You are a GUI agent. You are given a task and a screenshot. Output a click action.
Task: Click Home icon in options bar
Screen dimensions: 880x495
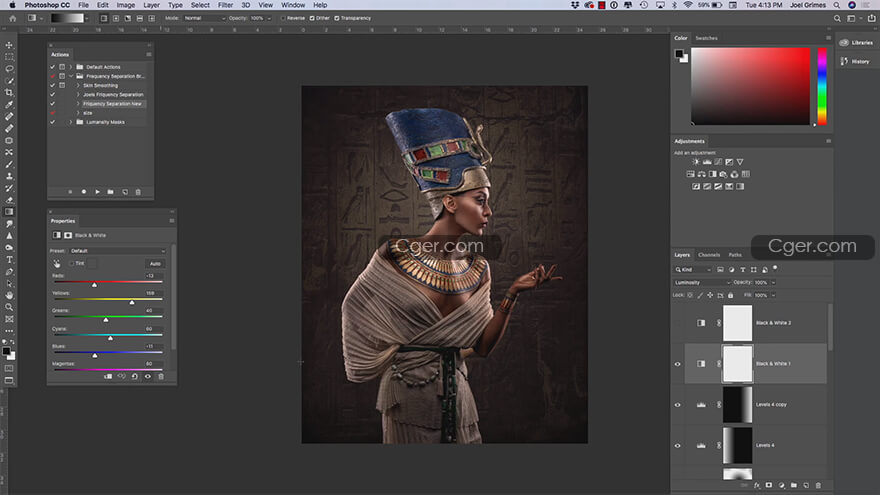13,18
